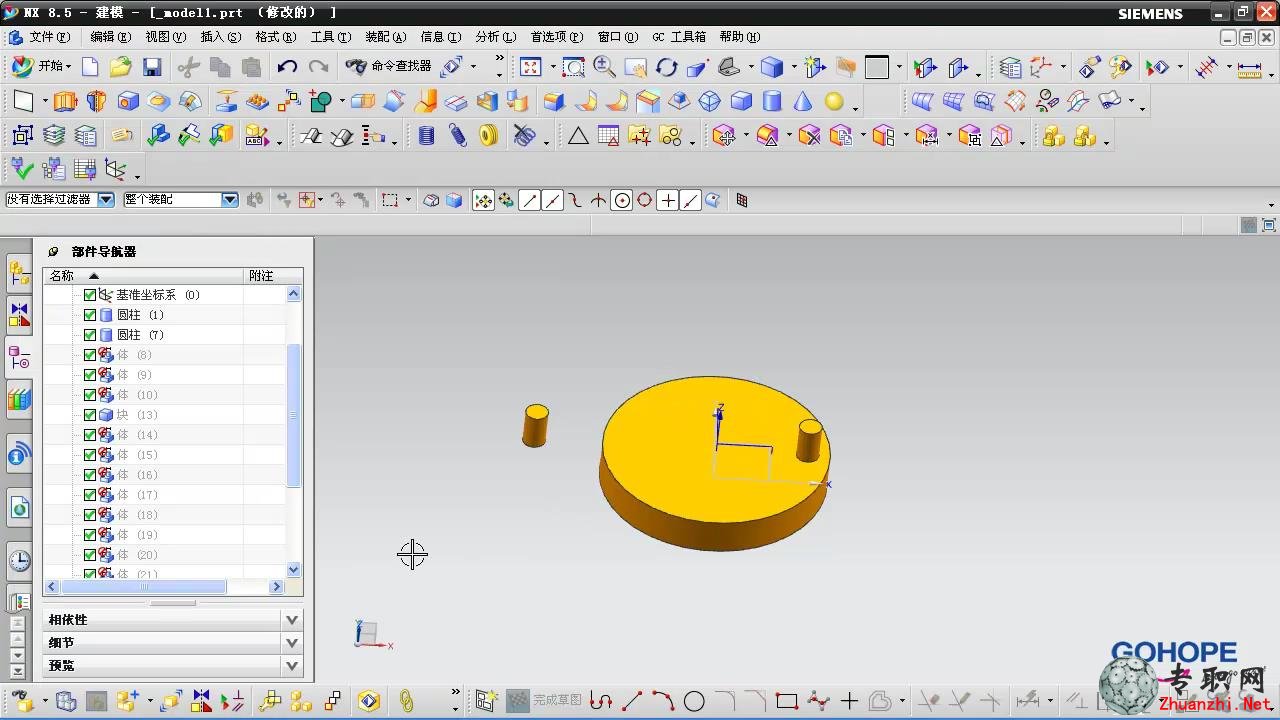The width and height of the screenshot is (1280, 720).
Task: Click the Delete Face synchronous icon
Action: point(810,135)
